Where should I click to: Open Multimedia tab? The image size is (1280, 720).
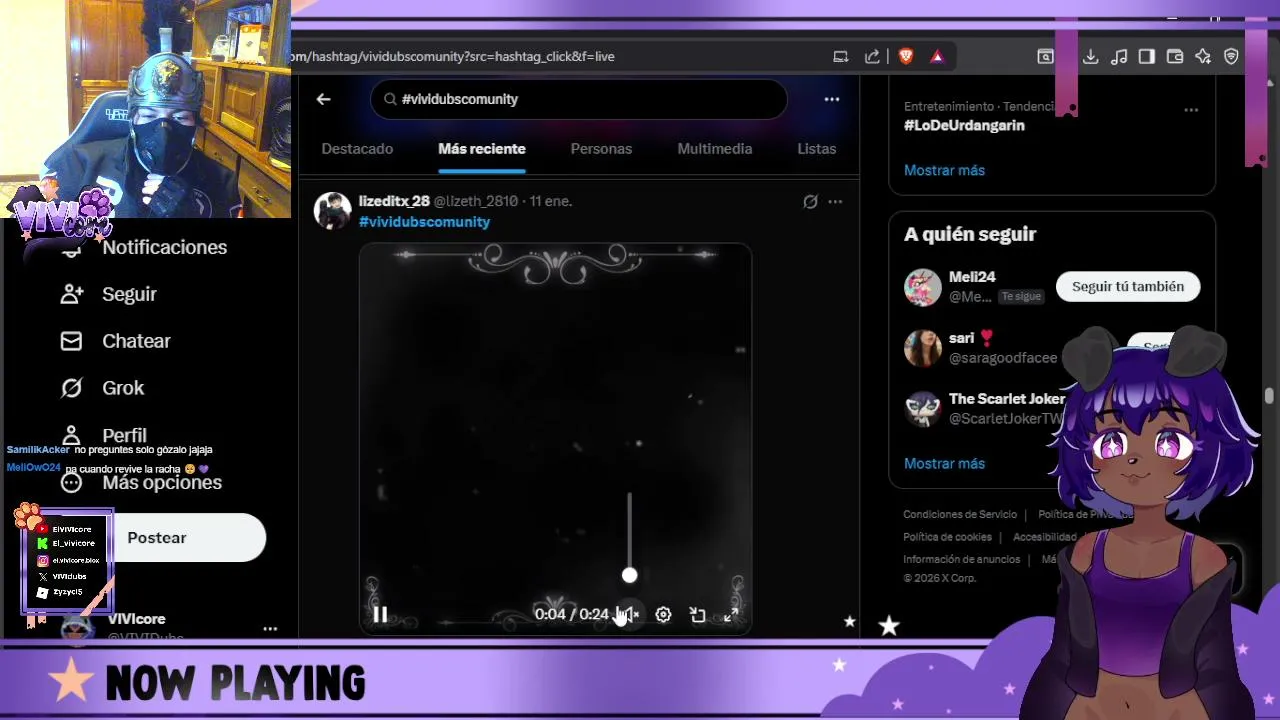715,148
